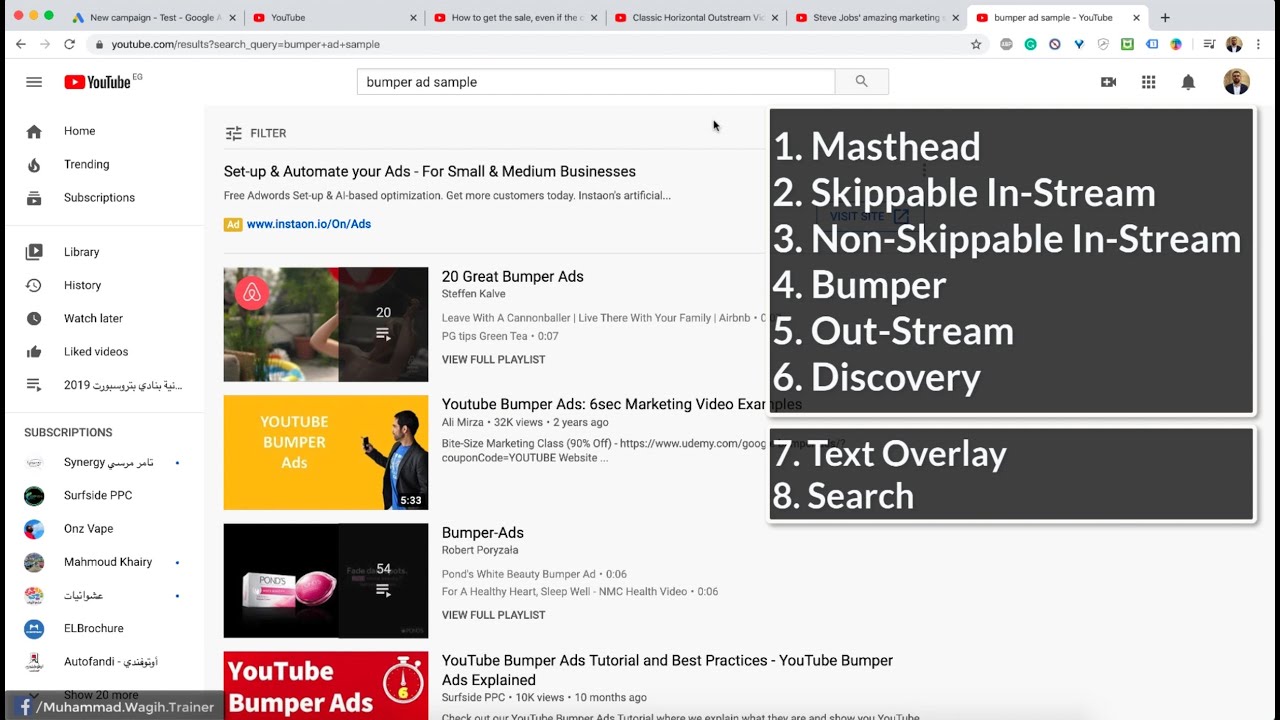
Task: Open the Chrome three-dot menu
Action: pyautogui.click(x=1259, y=44)
